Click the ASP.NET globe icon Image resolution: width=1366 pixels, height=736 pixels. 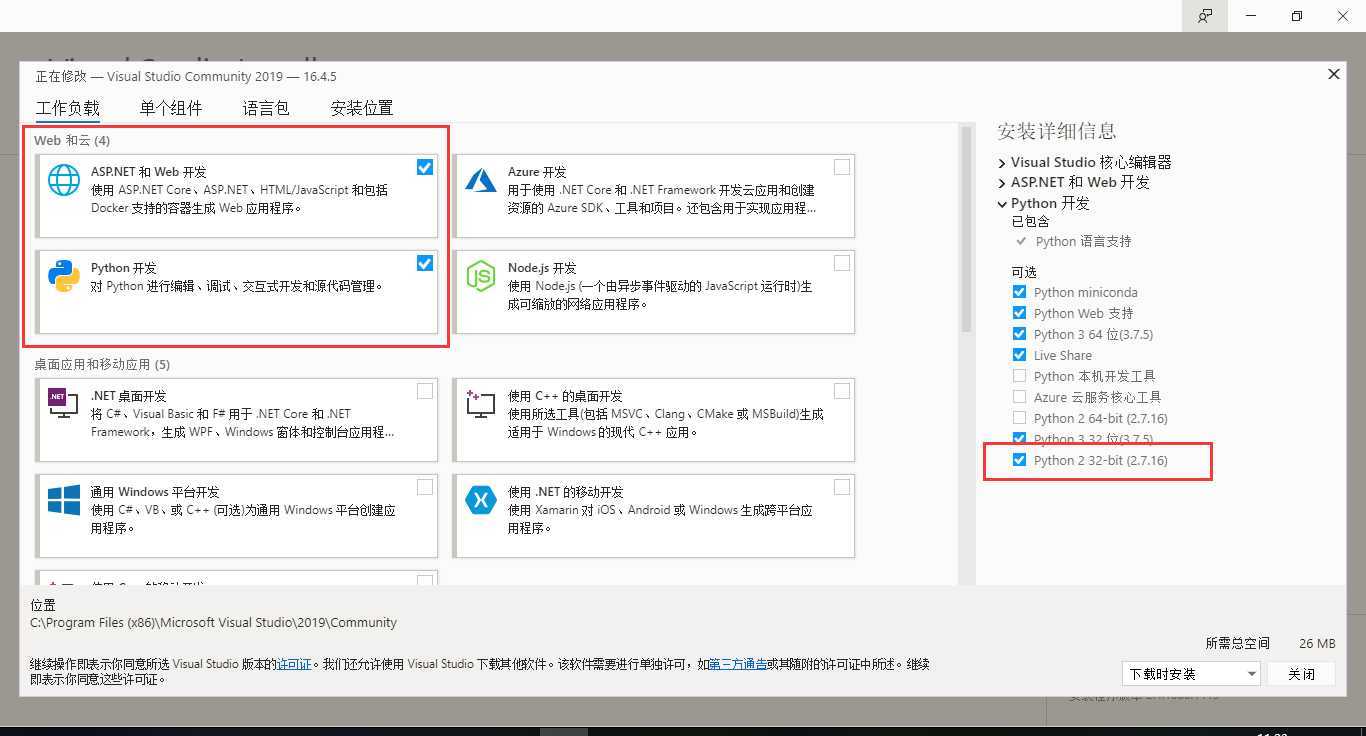pos(64,180)
